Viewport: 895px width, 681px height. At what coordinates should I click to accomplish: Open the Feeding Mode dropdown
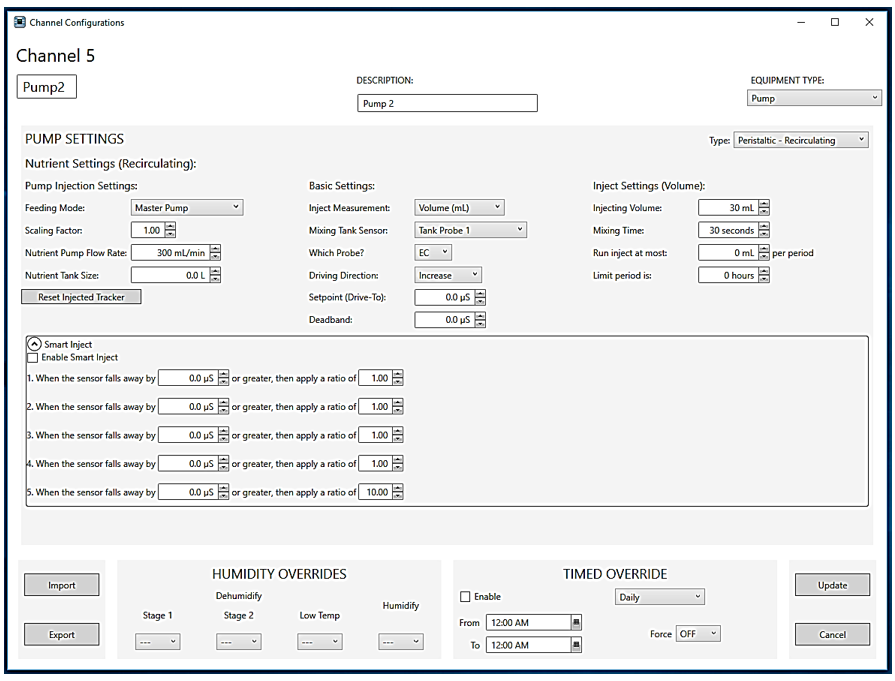[187, 208]
